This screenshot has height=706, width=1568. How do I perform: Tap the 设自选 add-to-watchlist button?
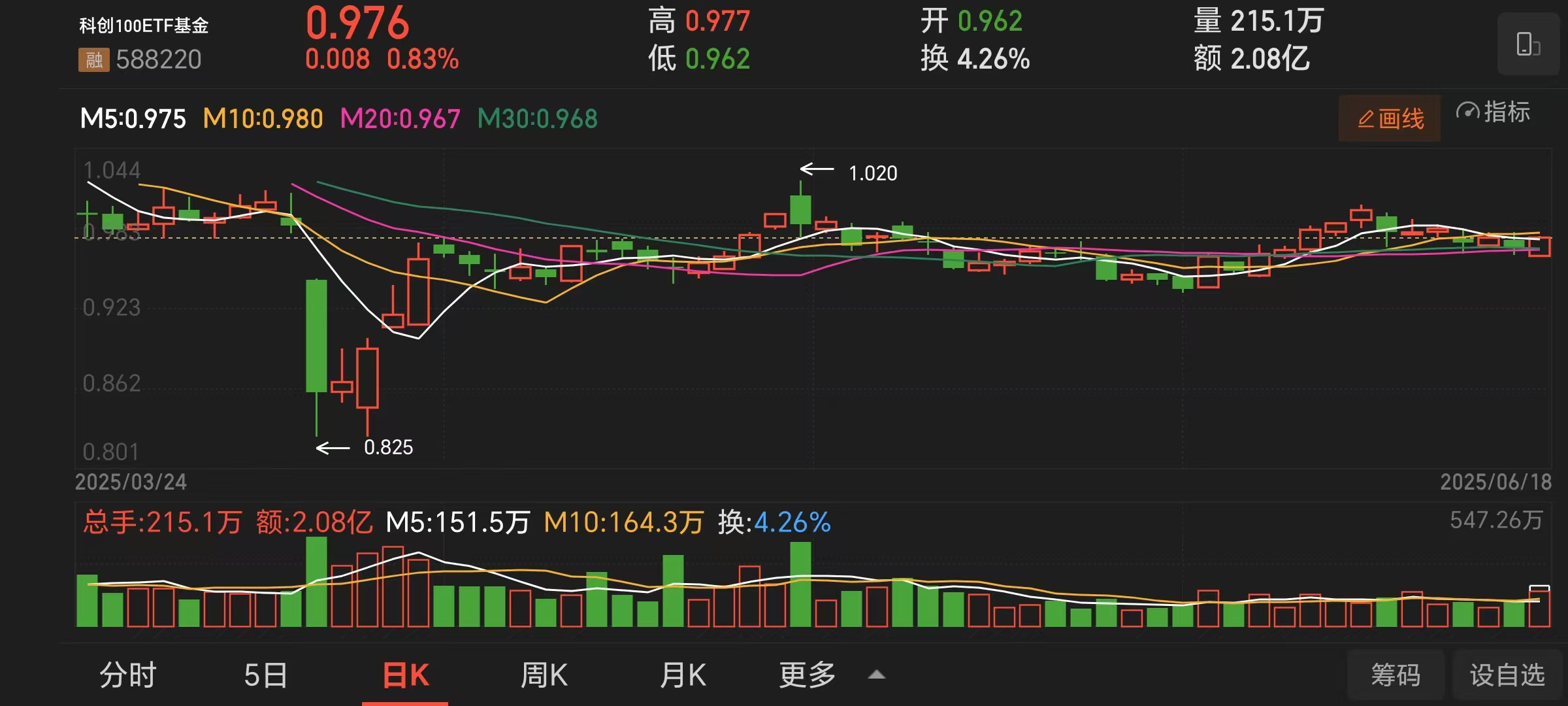tap(1507, 675)
